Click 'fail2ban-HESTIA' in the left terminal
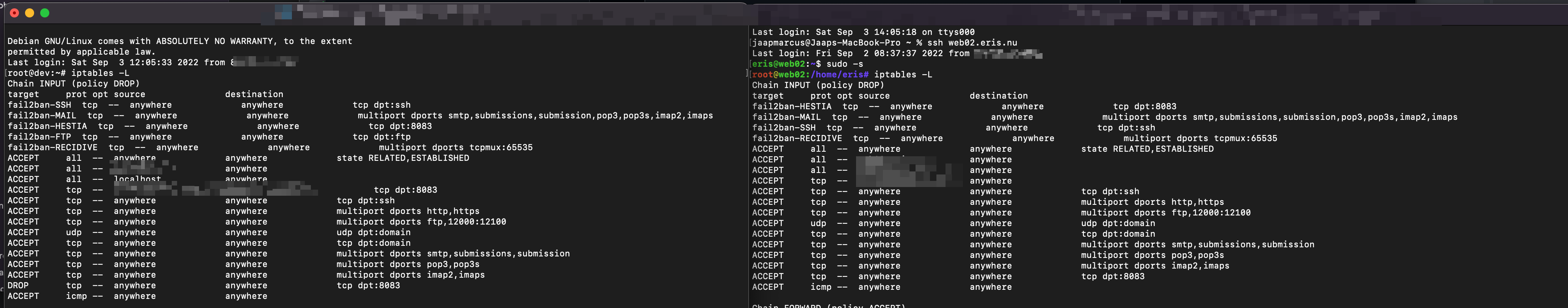 [x=47, y=126]
